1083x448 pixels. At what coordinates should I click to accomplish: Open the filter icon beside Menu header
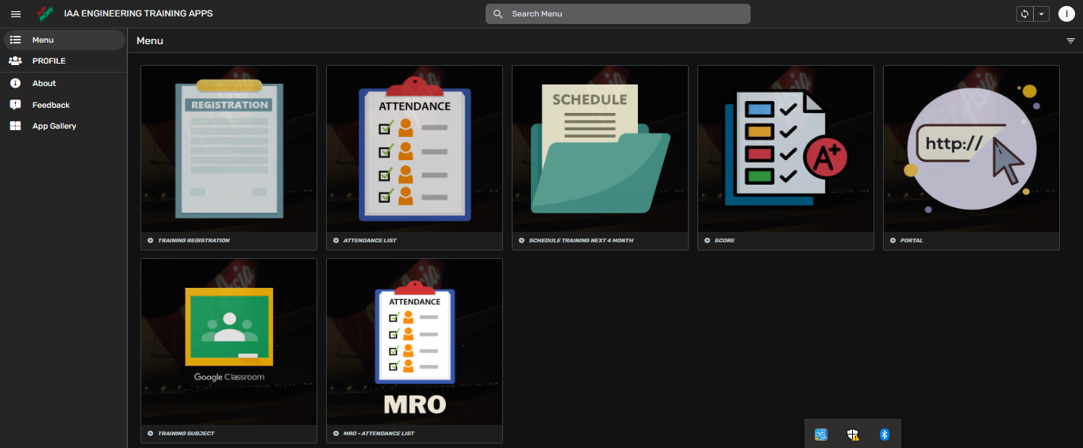tap(1071, 41)
